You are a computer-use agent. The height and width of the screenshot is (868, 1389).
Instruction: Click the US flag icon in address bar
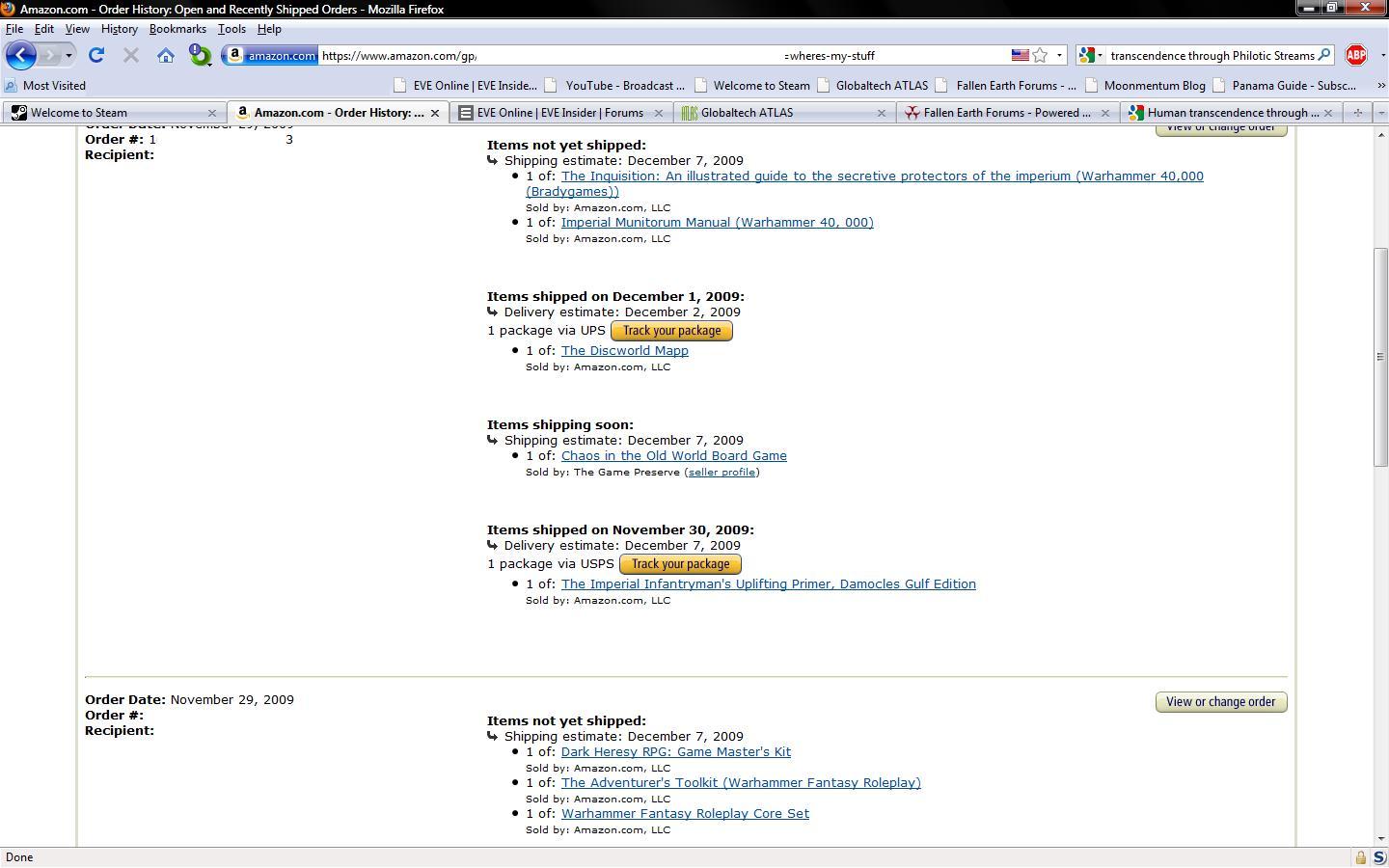(x=1020, y=55)
